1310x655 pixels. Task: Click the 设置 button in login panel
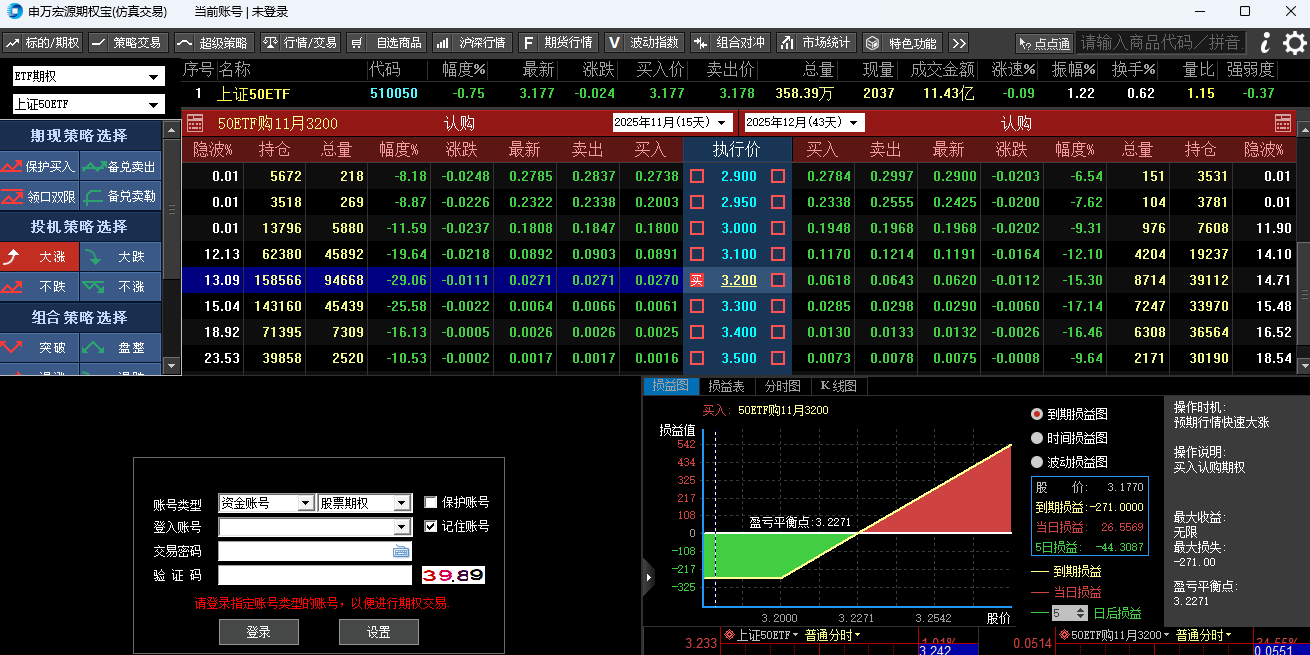[378, 632]
